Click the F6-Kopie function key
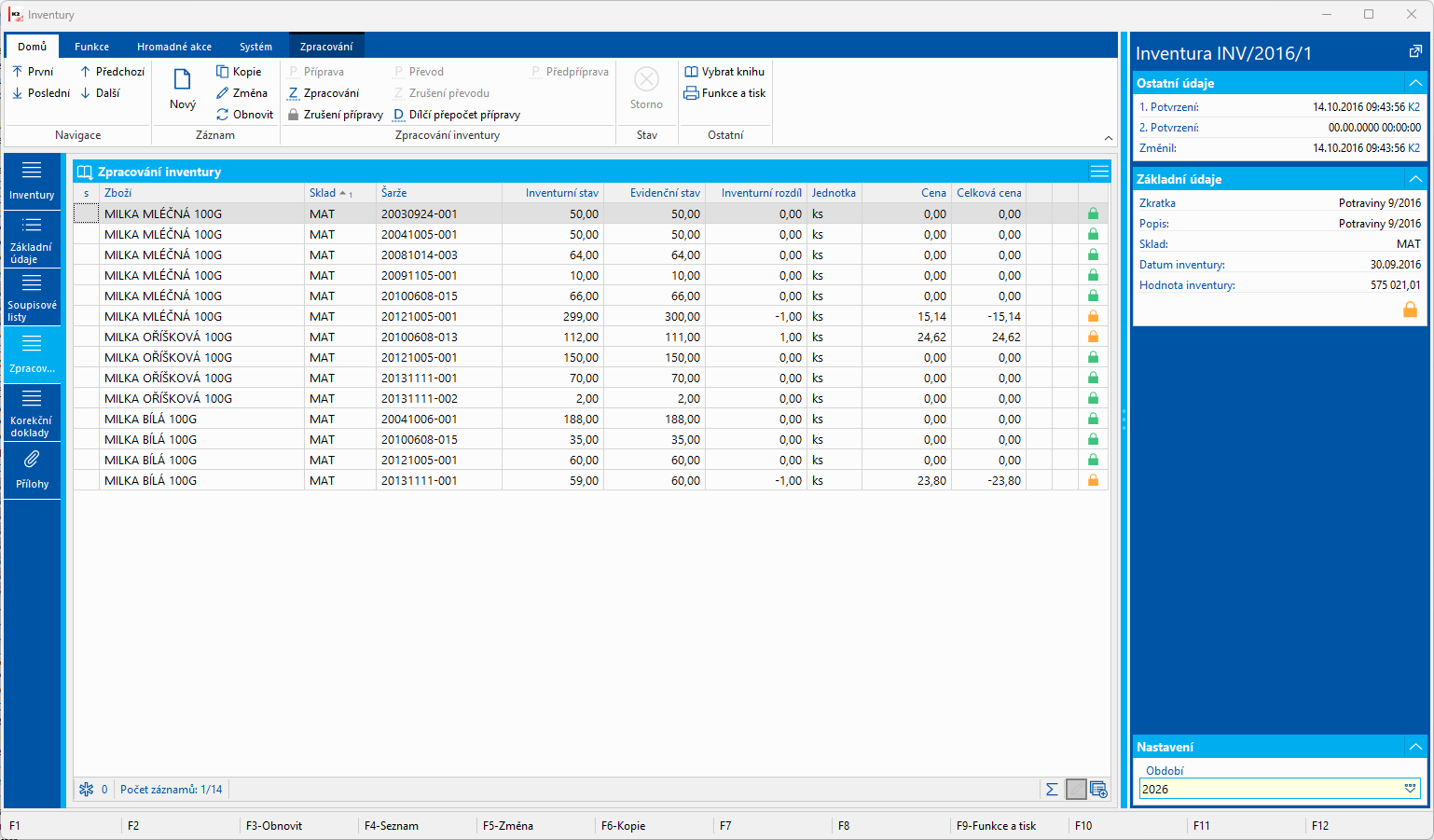Image resolution: width=1434 pixels, height=840 pixels. tap(624, 826)
